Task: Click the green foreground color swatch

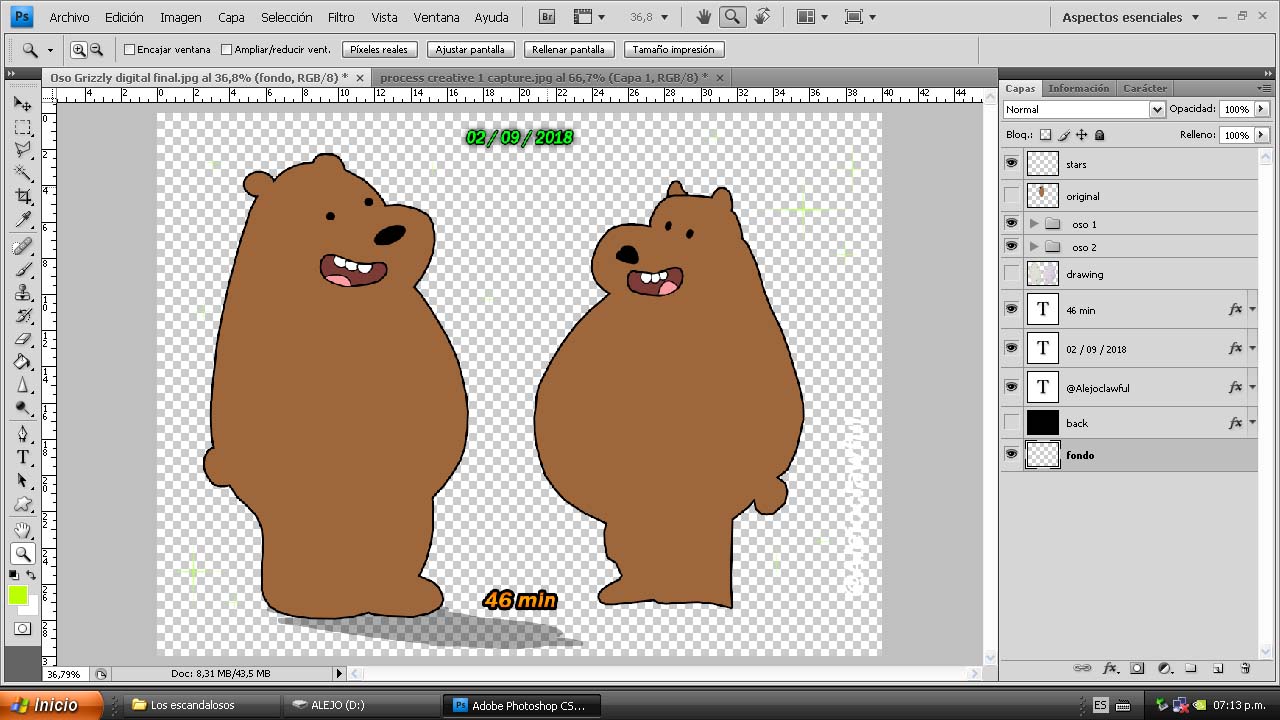Action: click(19, 596)
